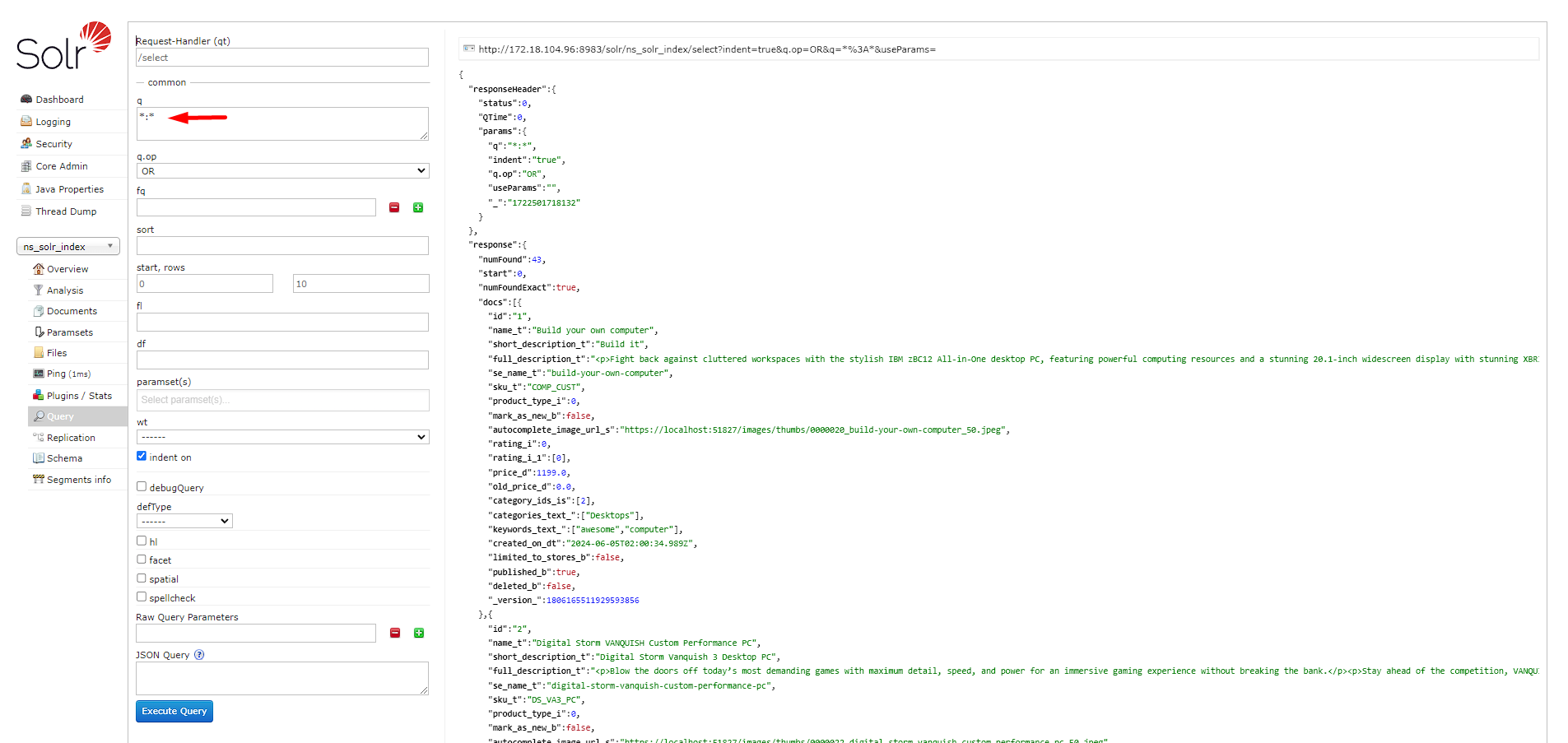Open Java Properties link
Screen dimensions: 1568x743
69,189
